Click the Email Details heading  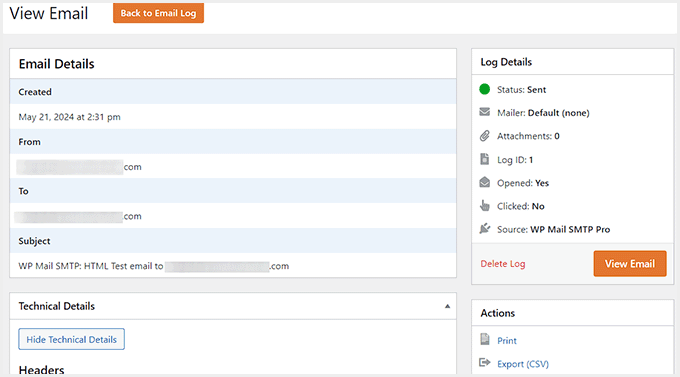(x=56, y=64)
